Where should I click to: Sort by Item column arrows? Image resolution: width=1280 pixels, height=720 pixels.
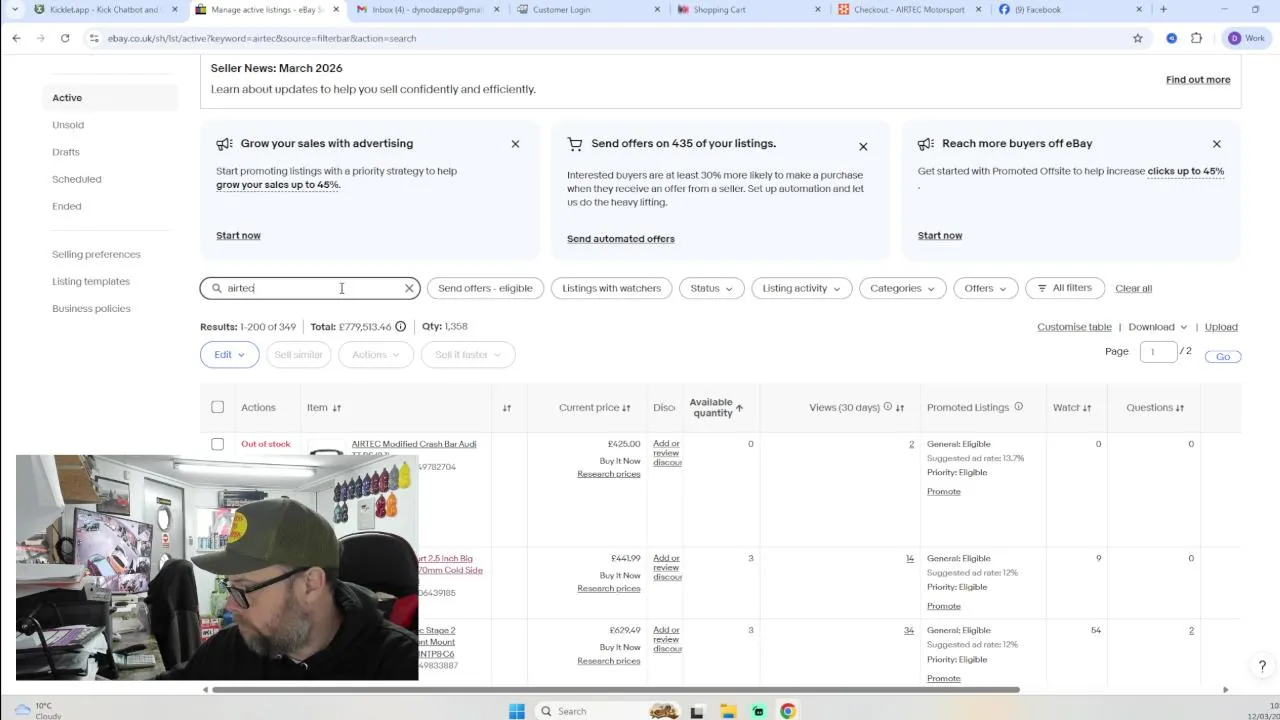pyautogui.click(x=336, y=408)
